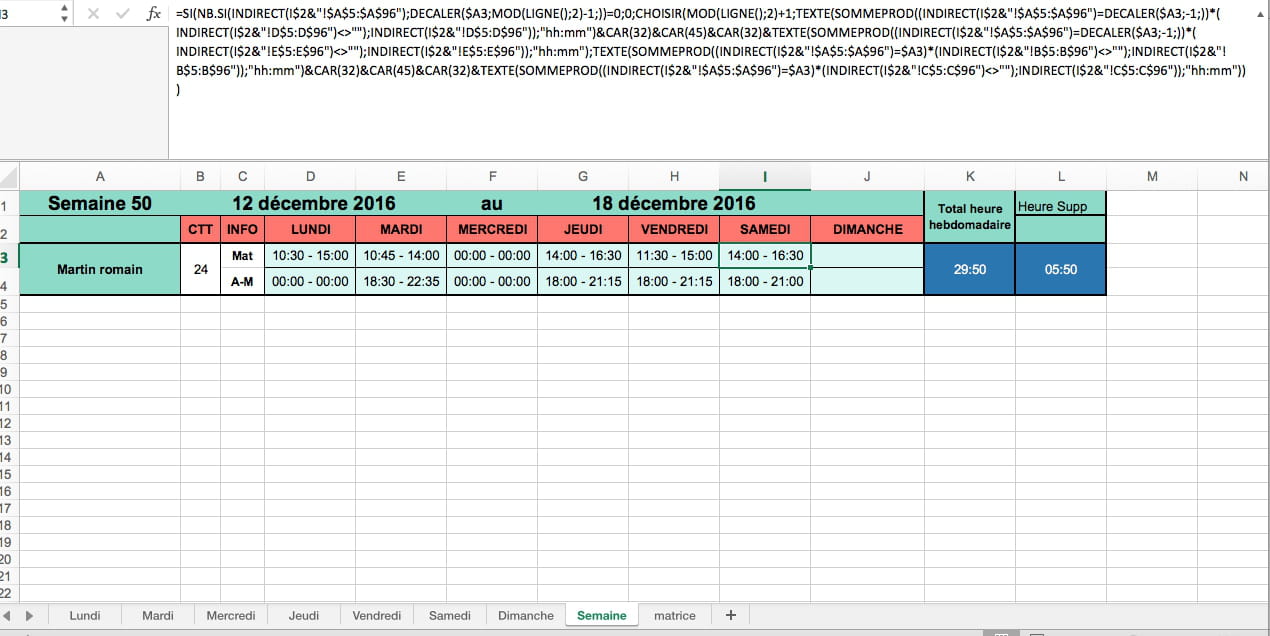Switch to the Samedi sheet tab
Screen dimensions: 1270x636
[450, 615]
